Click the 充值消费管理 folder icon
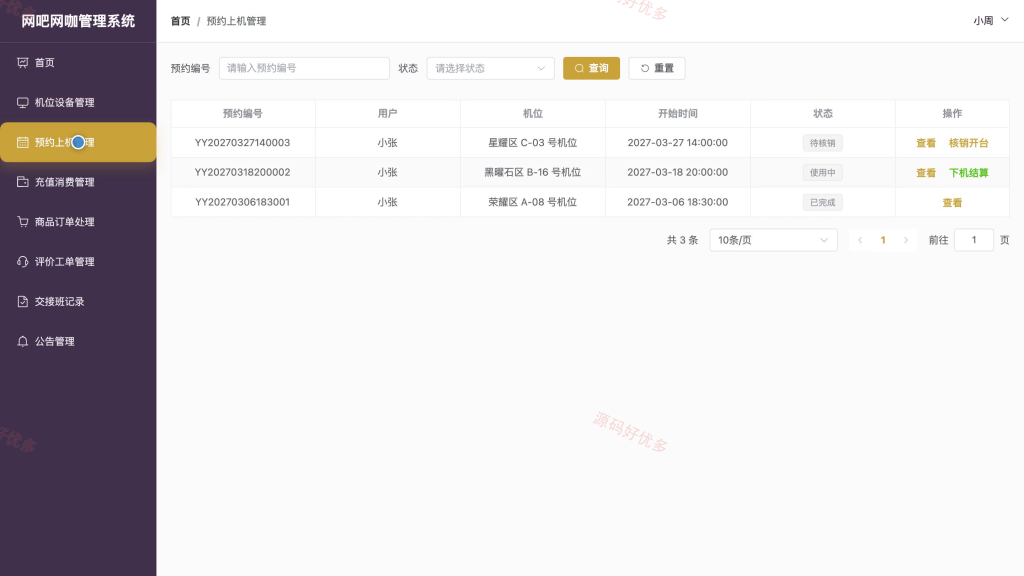The image size is (1024, 576). (22, 182)
